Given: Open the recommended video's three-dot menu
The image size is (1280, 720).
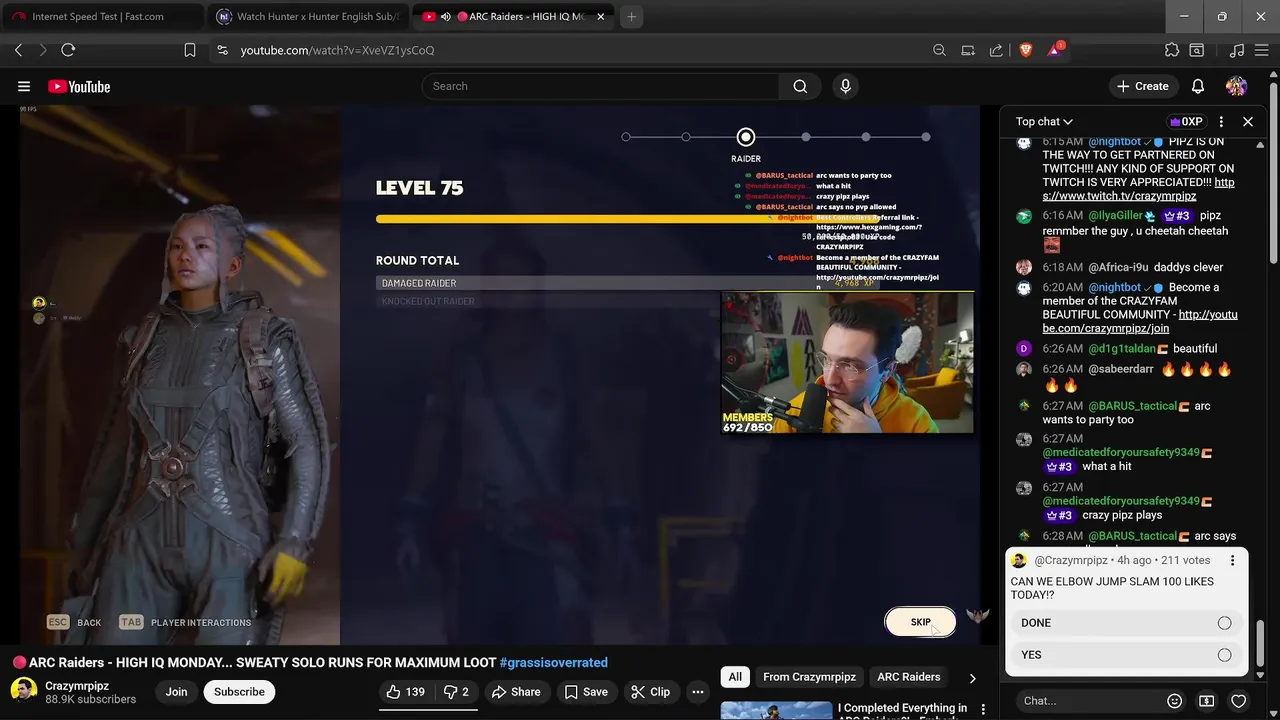Looking at the screenshot, I should click(983, 709).
